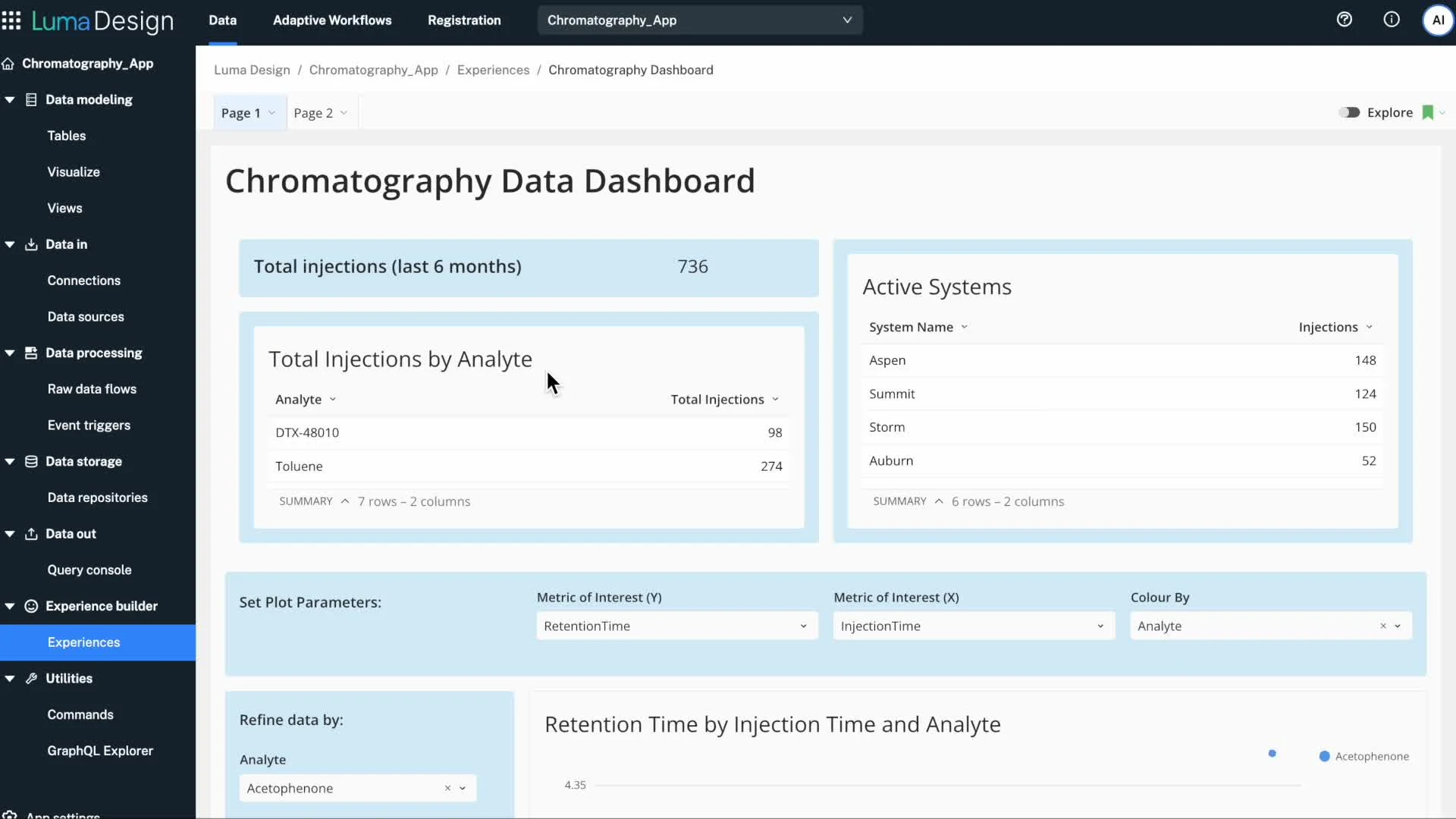Click the green bookmark icon
This screenshot has width=1456, height=819.
point(1427,112)
